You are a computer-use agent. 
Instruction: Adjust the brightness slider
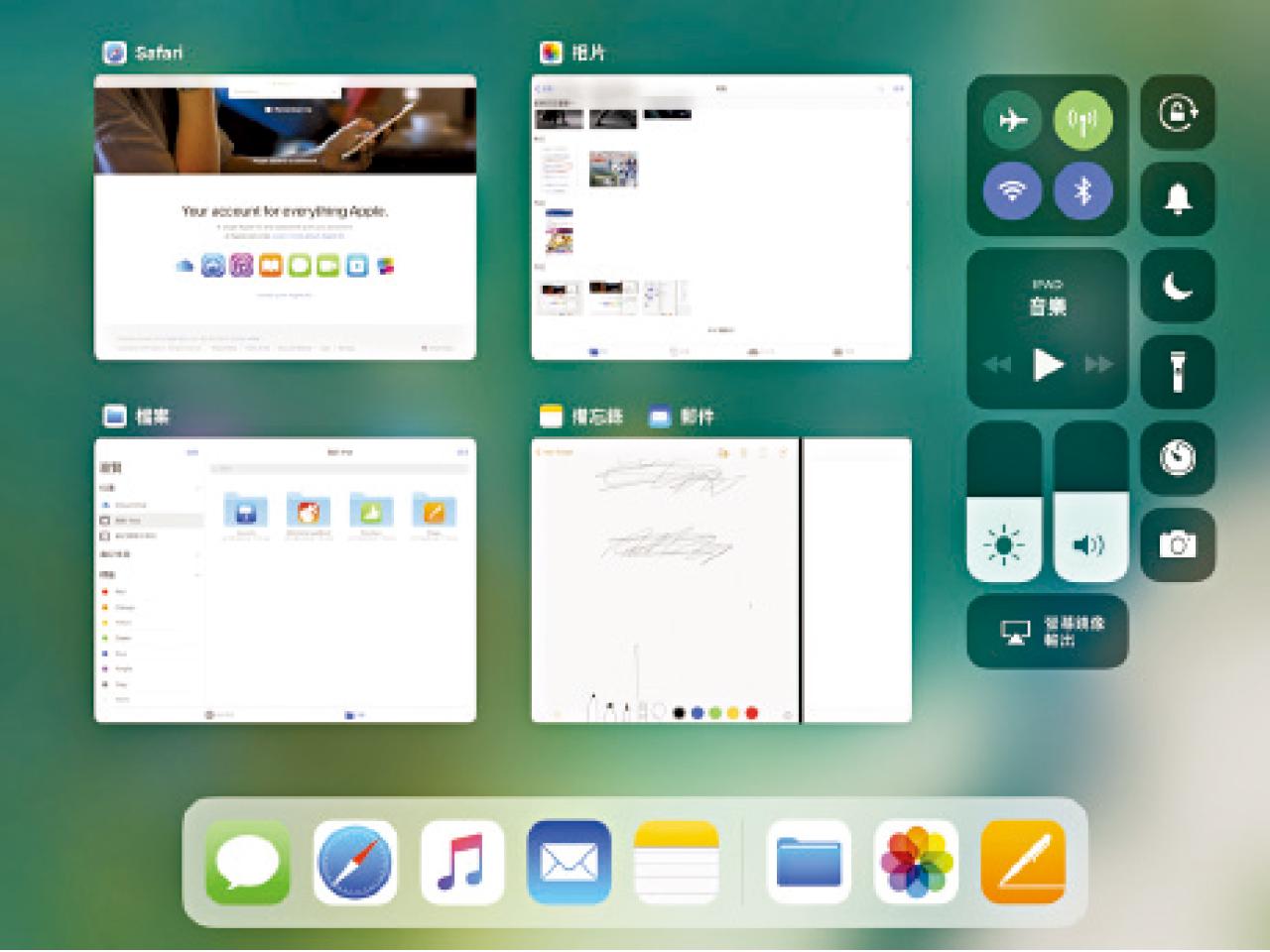pos(1004,503)
